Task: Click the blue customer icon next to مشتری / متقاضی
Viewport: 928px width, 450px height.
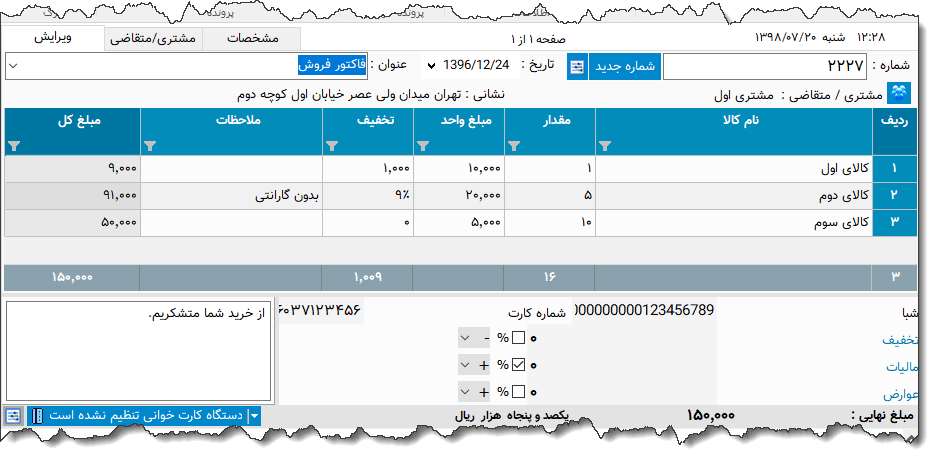Action: click(x=898, y=94)
